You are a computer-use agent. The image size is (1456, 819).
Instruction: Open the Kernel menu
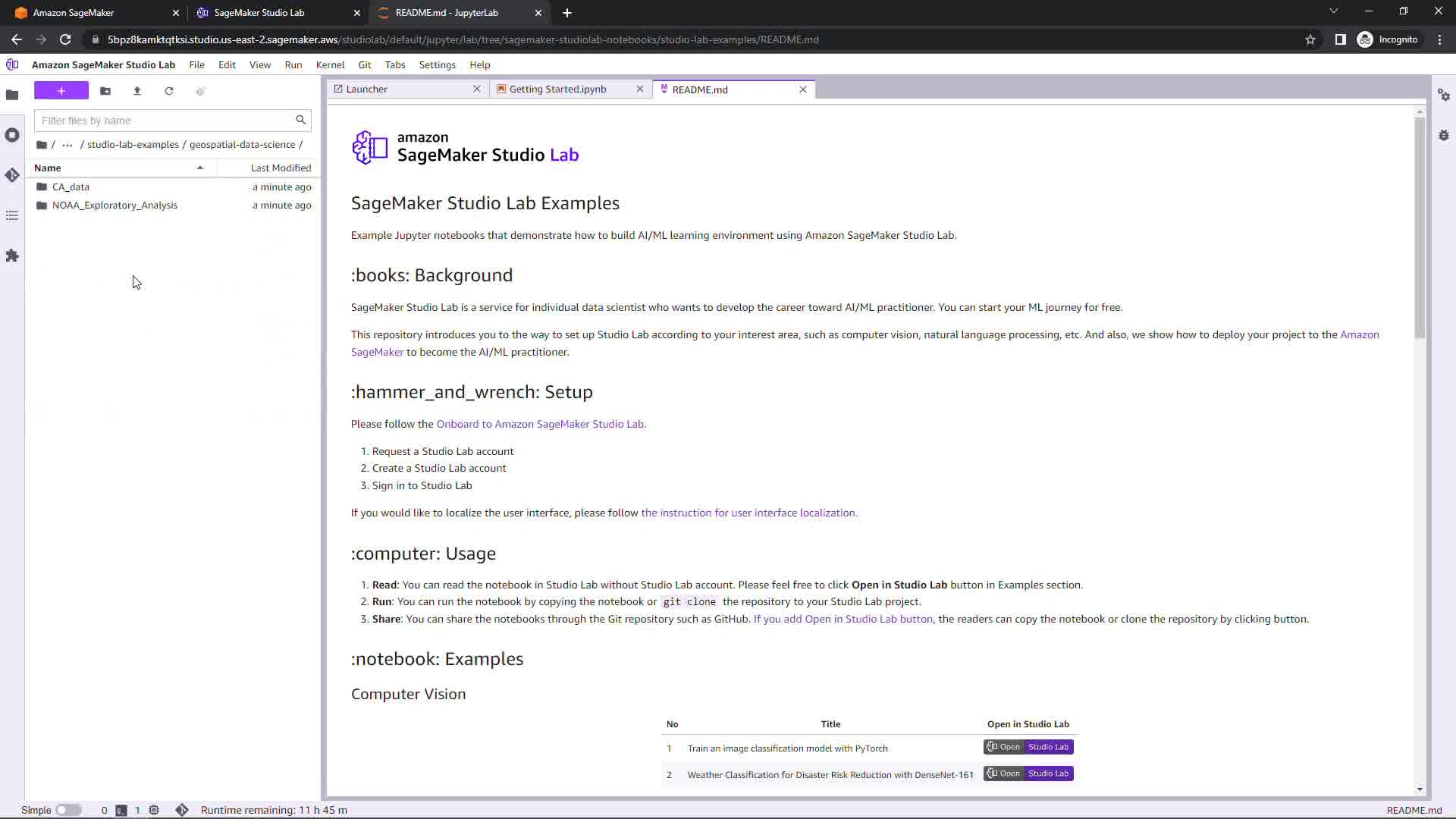pyautogui.click(x=330, y=65)
